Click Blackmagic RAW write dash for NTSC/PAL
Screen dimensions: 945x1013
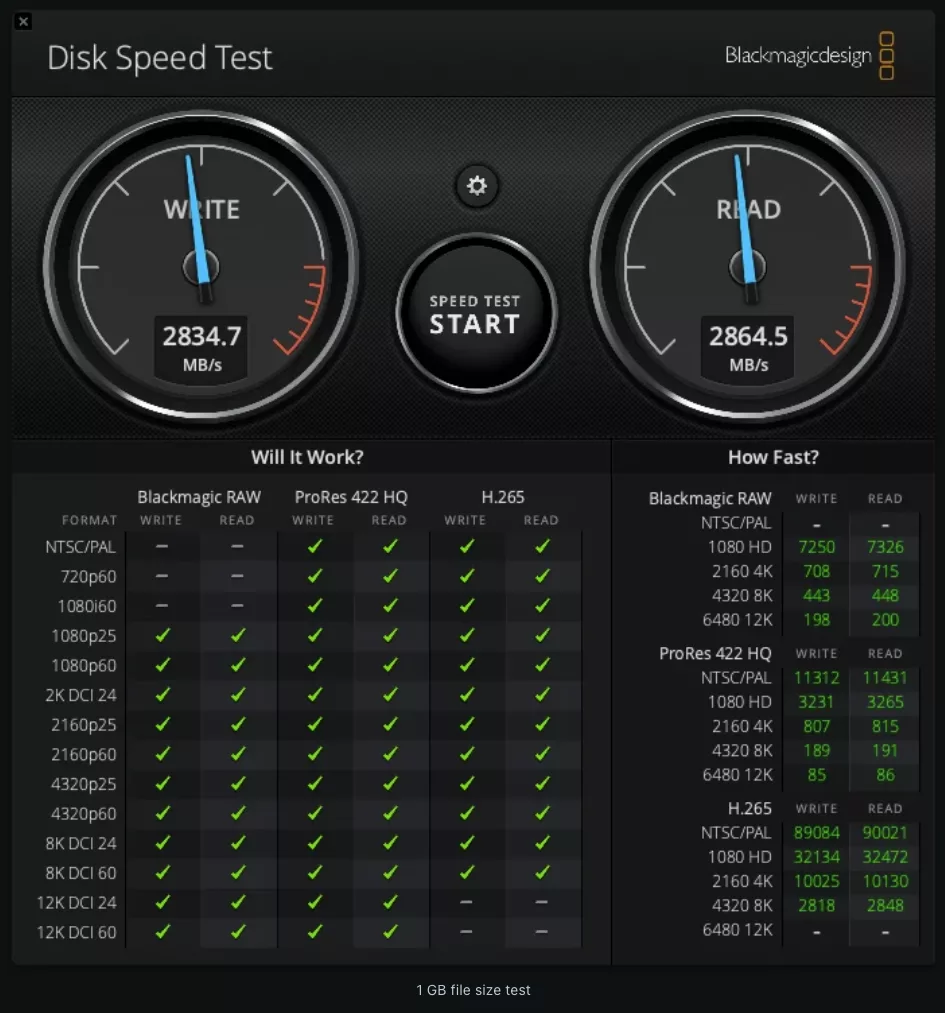tap(162, 547)
